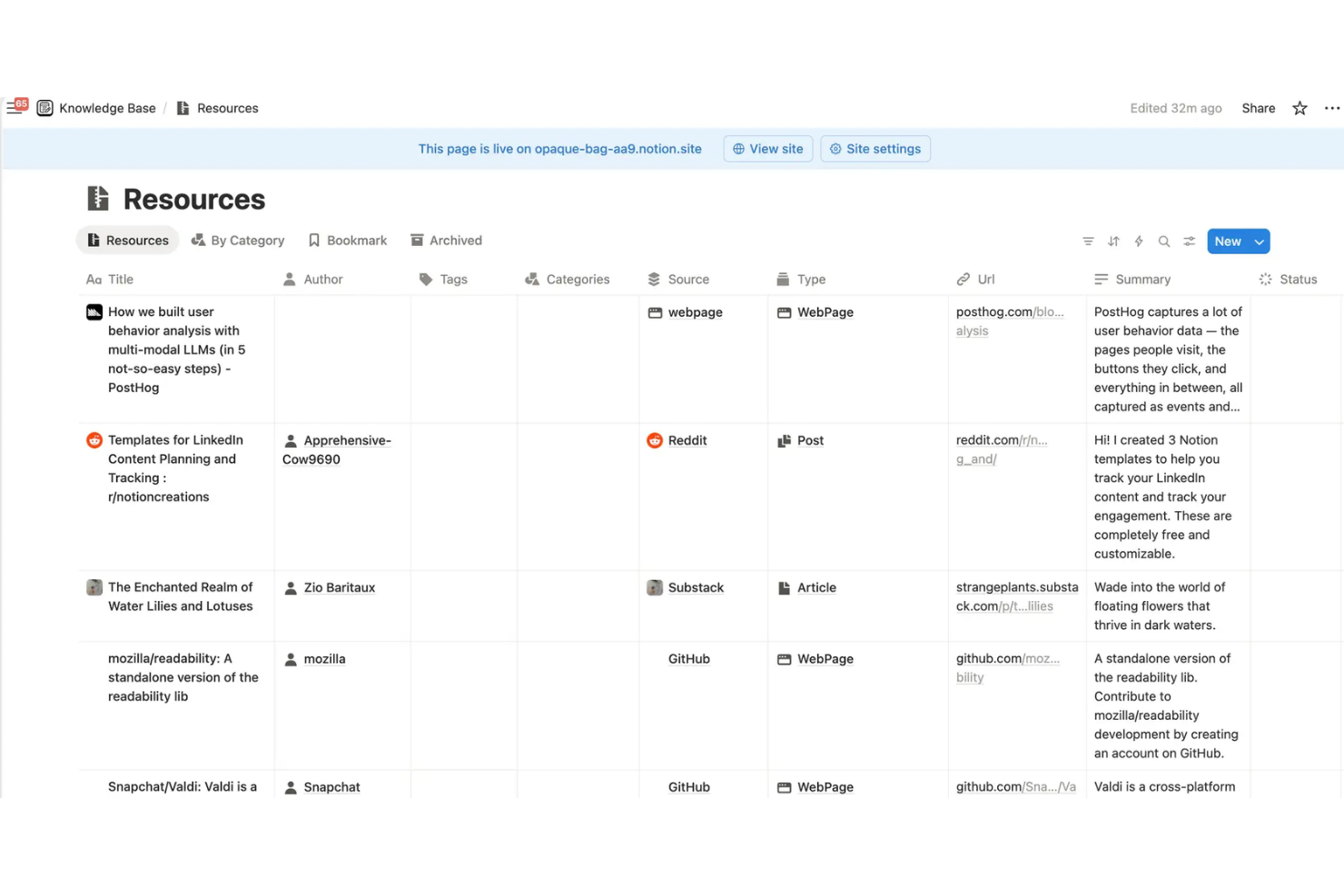Open the strangeplants.substack.com URL link
This screenshot has width=1344, height=896.
(x=1017, y=596)
